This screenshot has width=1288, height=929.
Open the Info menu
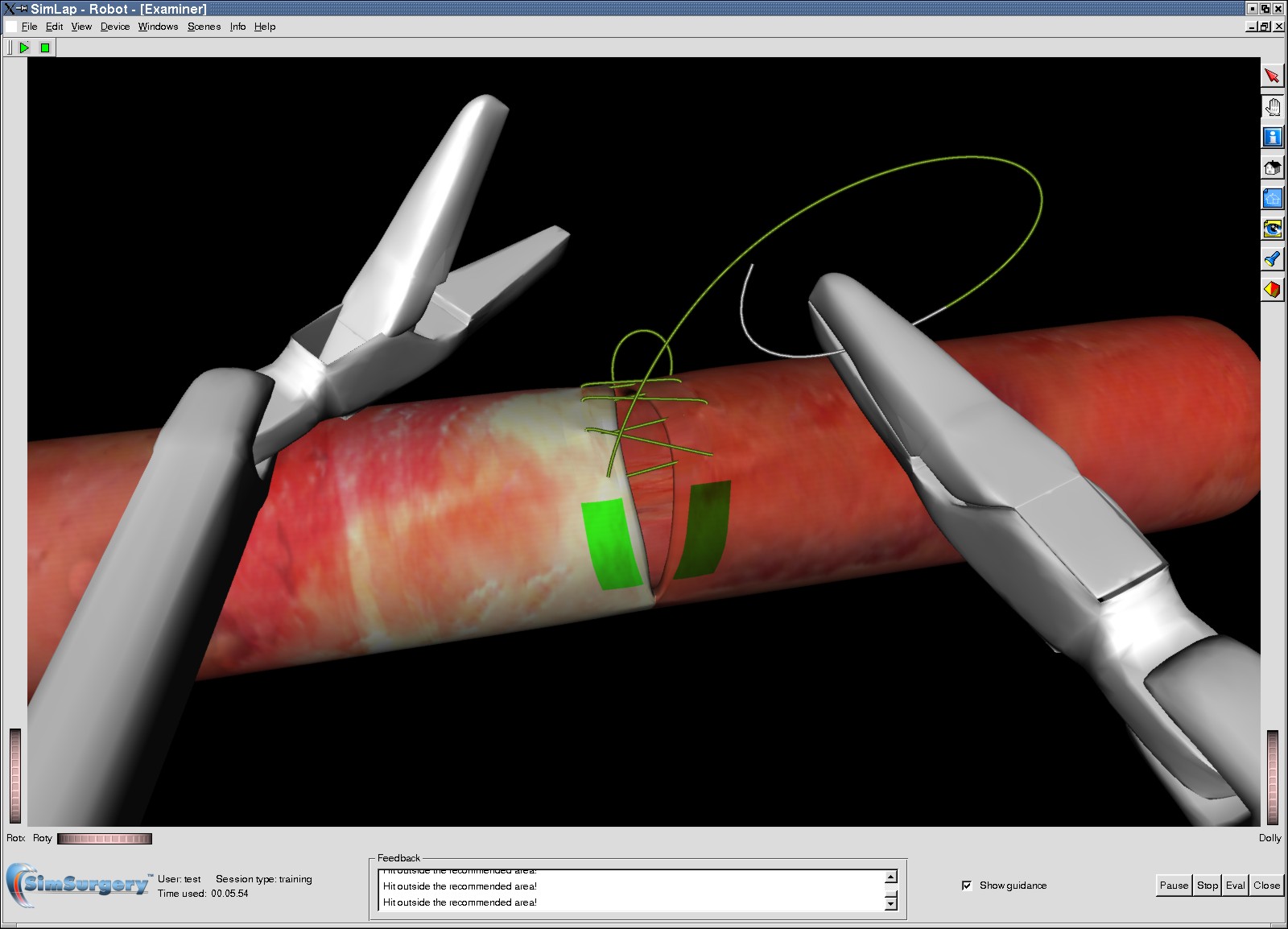click(237, 27)
